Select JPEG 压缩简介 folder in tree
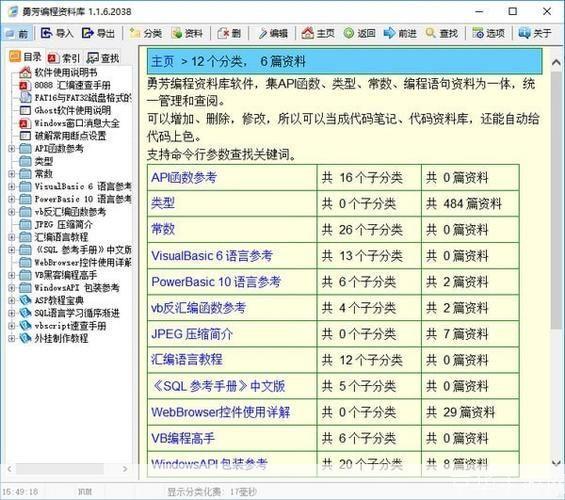The width and height of the screenshot is (565, 500). (x=63, y=224)
